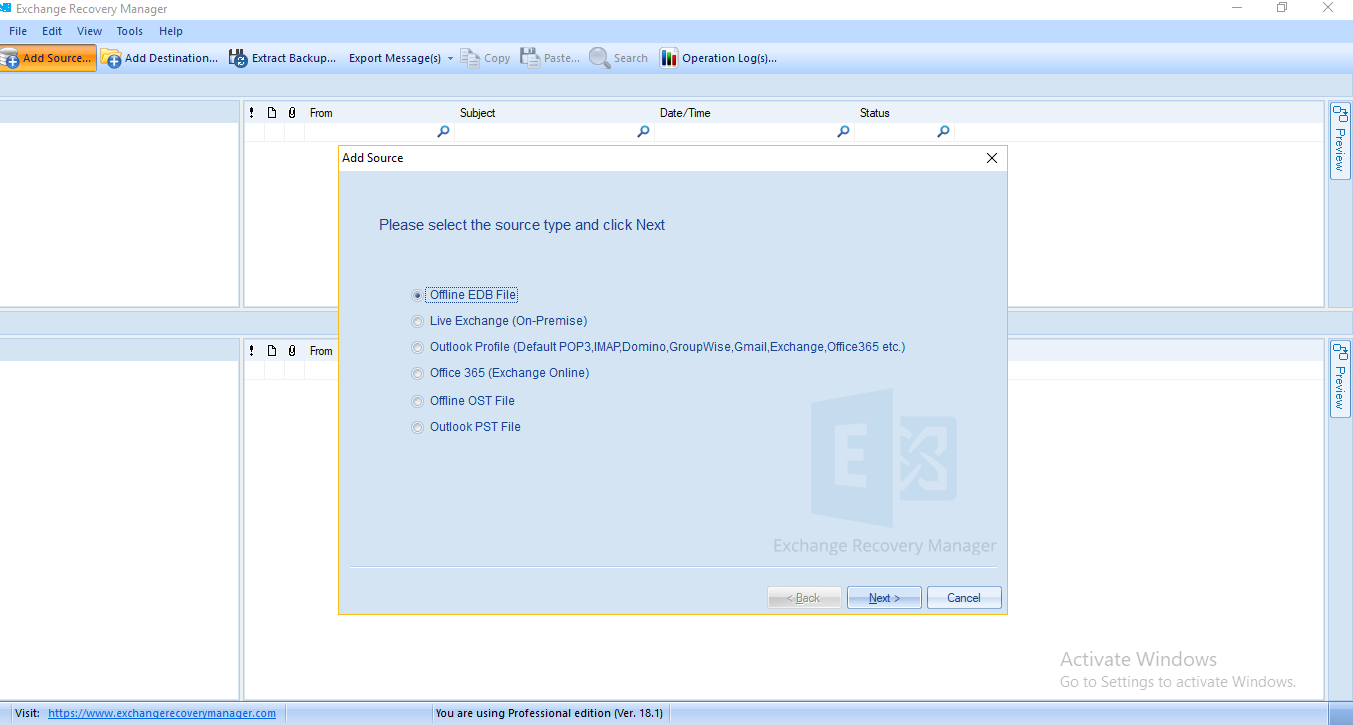
Task: Click item type column icon in upper list
Action: pyautogui.click(x=272, y=113)
